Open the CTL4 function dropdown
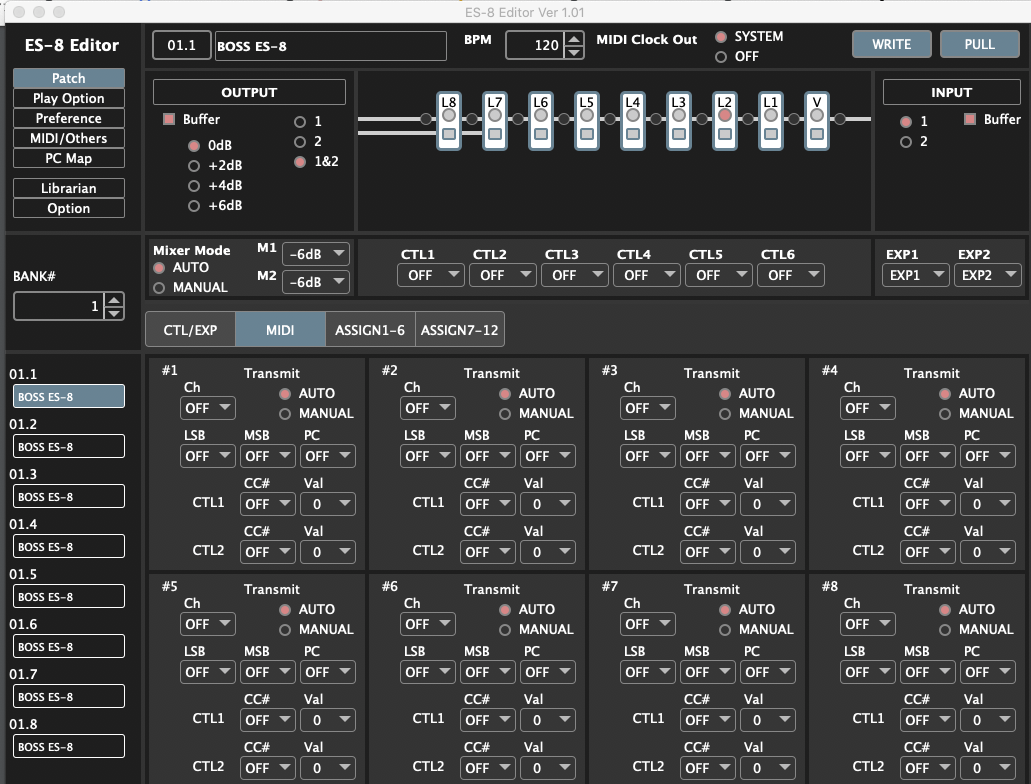Image resolution: width=1031 pixels, height=784 pixels. click(646, 275)
